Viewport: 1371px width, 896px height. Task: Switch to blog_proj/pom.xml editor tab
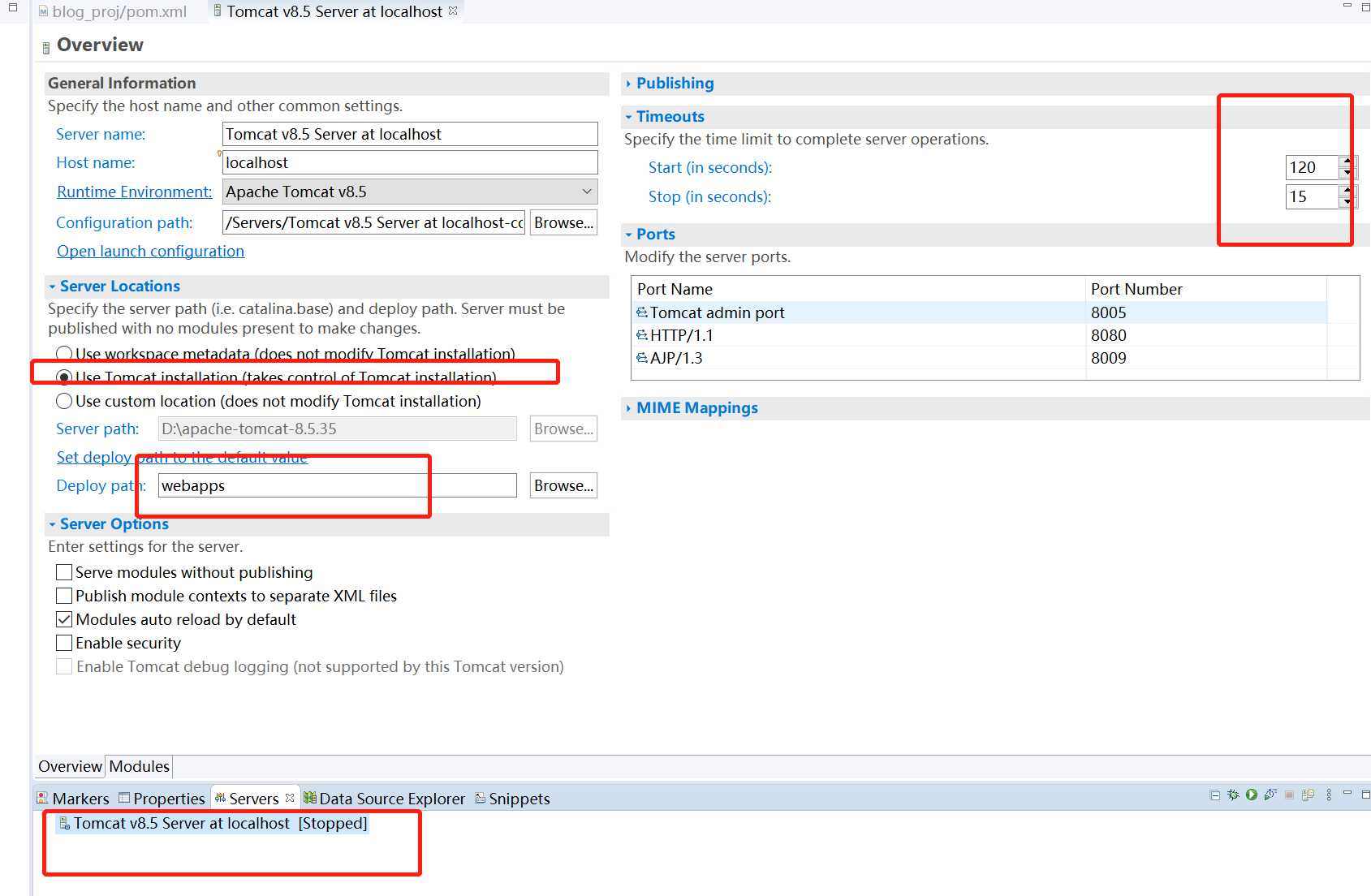tap(112, 11)
